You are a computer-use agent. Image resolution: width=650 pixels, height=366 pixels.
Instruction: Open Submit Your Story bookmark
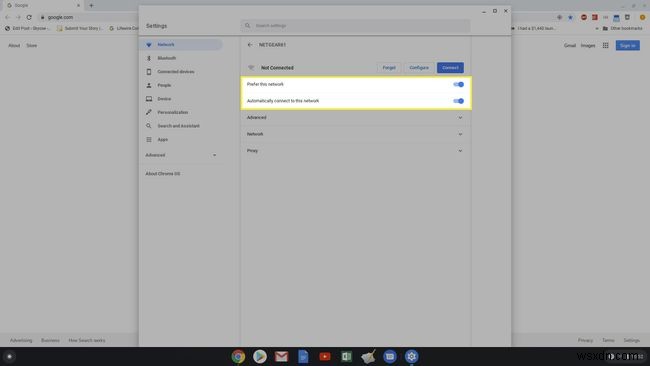coord(80,28)
